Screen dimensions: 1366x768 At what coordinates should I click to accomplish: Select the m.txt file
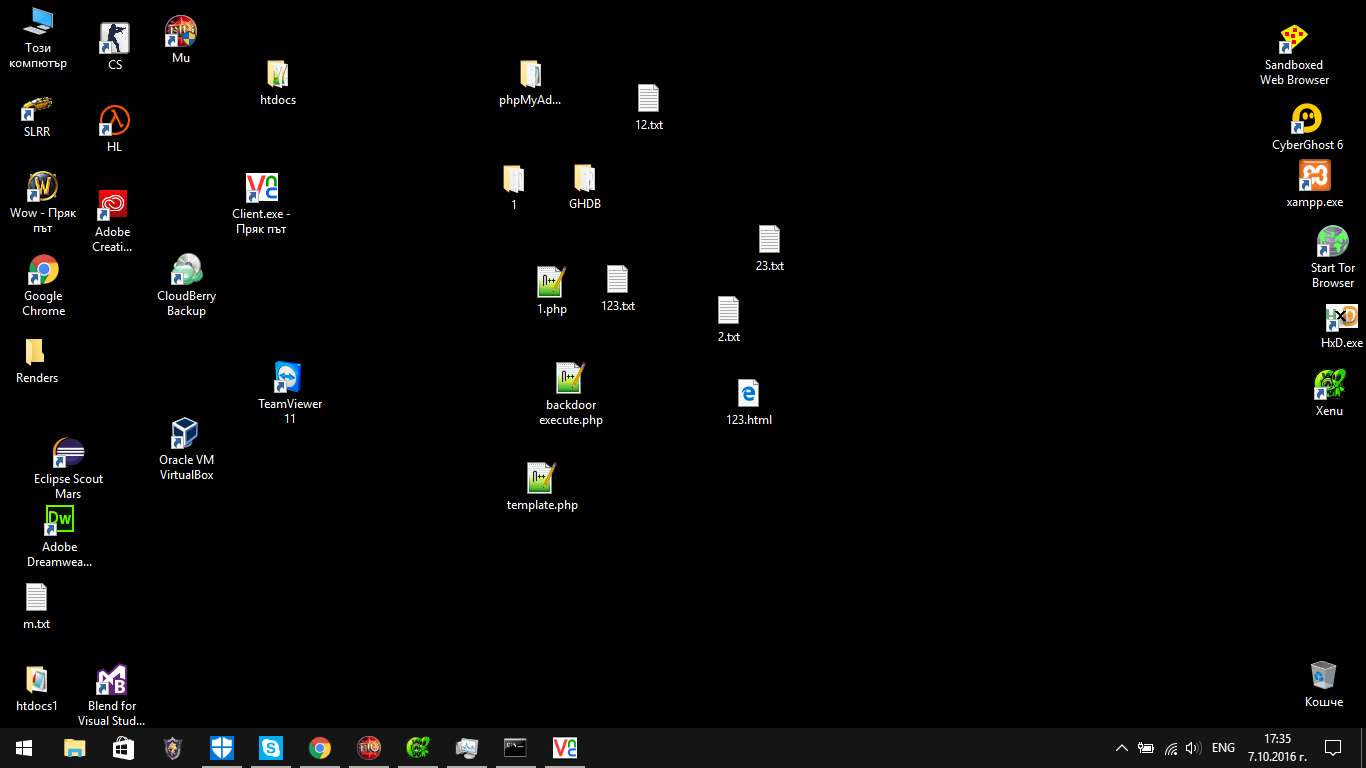[36, 606]
